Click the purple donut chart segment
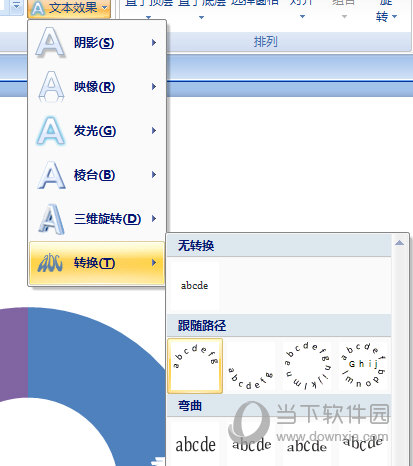 click(14, 354)
